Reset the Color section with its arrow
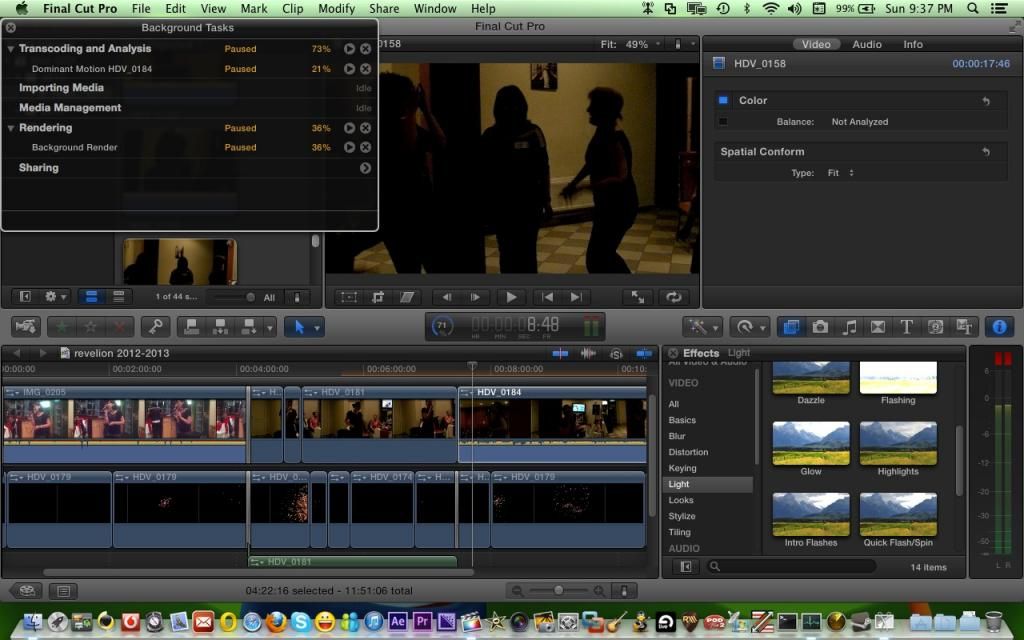The height and width of the screenshot is (640, 1024). click(986, 101)
